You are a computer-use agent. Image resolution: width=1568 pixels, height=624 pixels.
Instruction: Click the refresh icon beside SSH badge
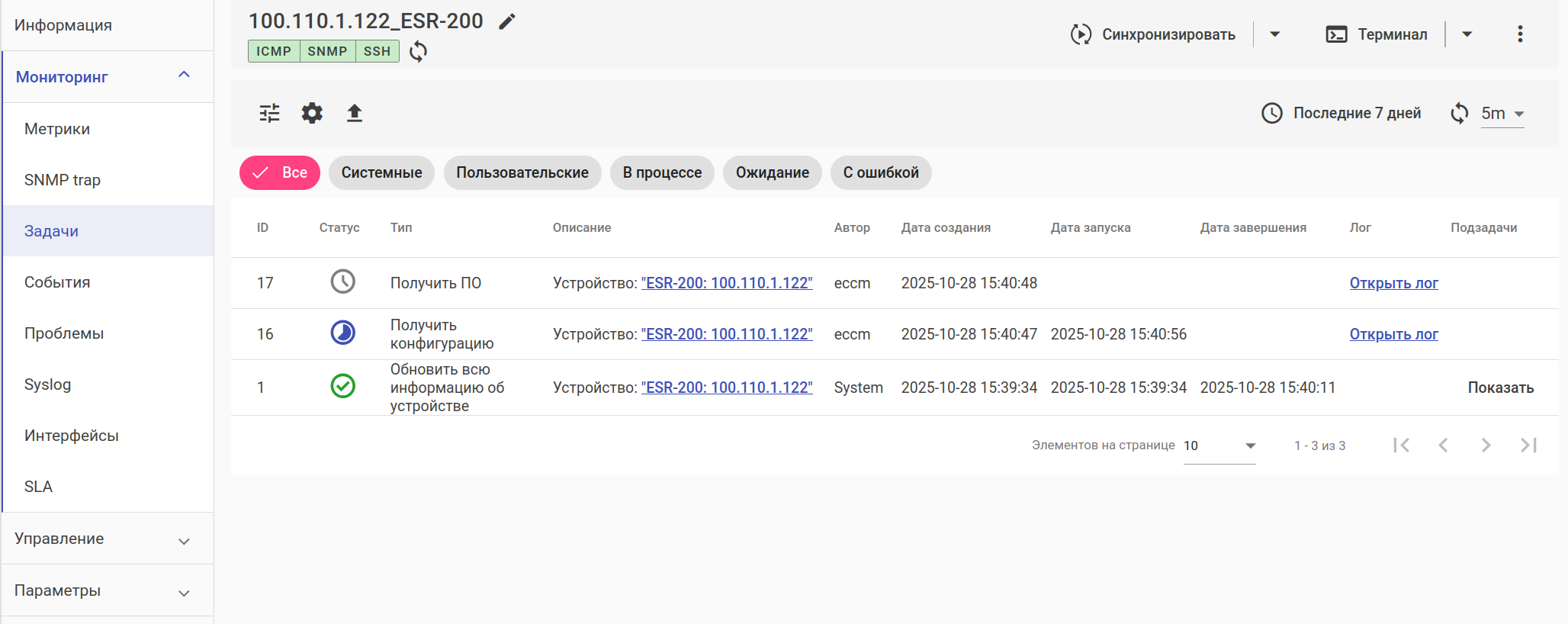[x=418, y=51]
